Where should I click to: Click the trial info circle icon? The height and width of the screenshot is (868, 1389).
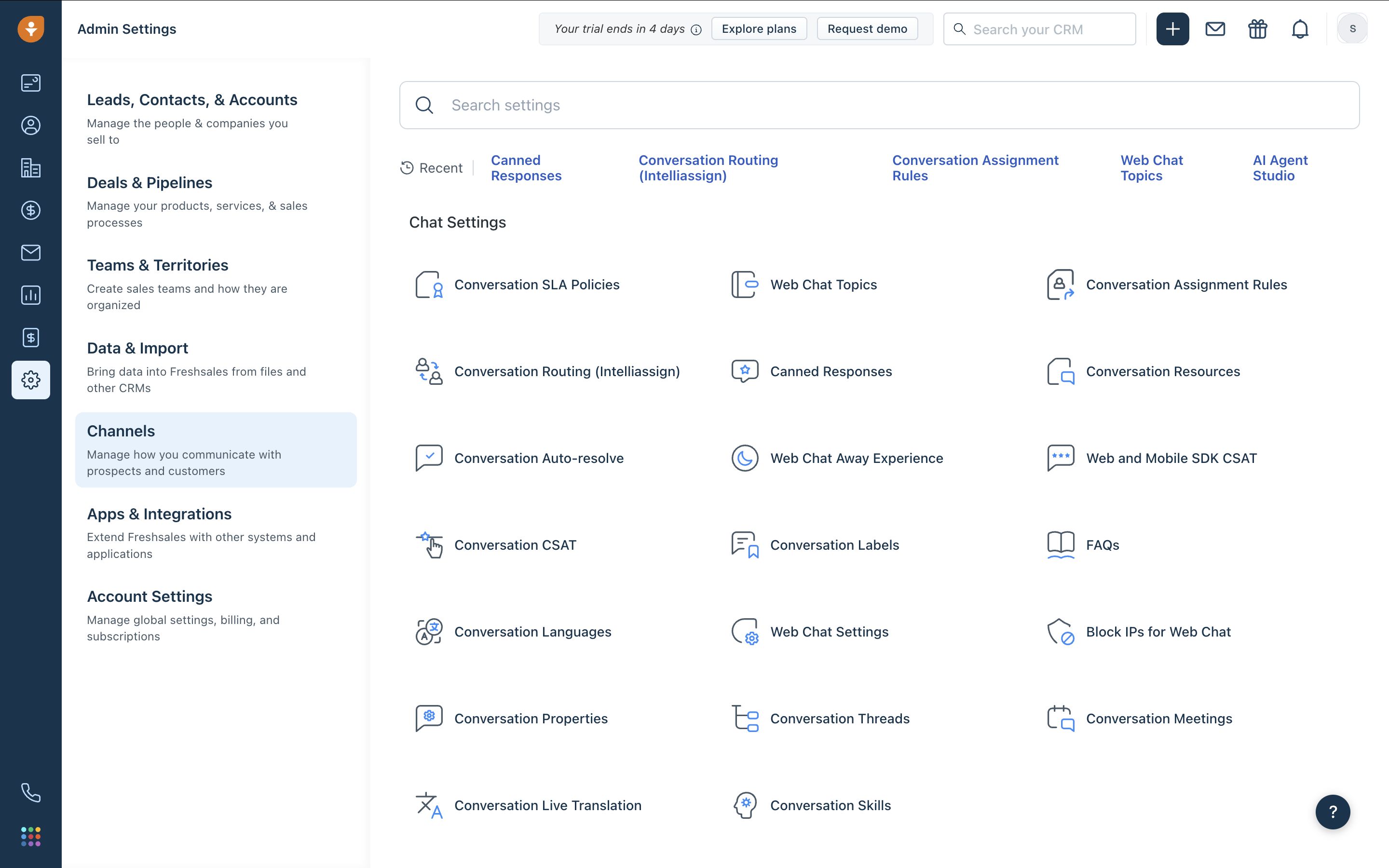tap(696, 30)
